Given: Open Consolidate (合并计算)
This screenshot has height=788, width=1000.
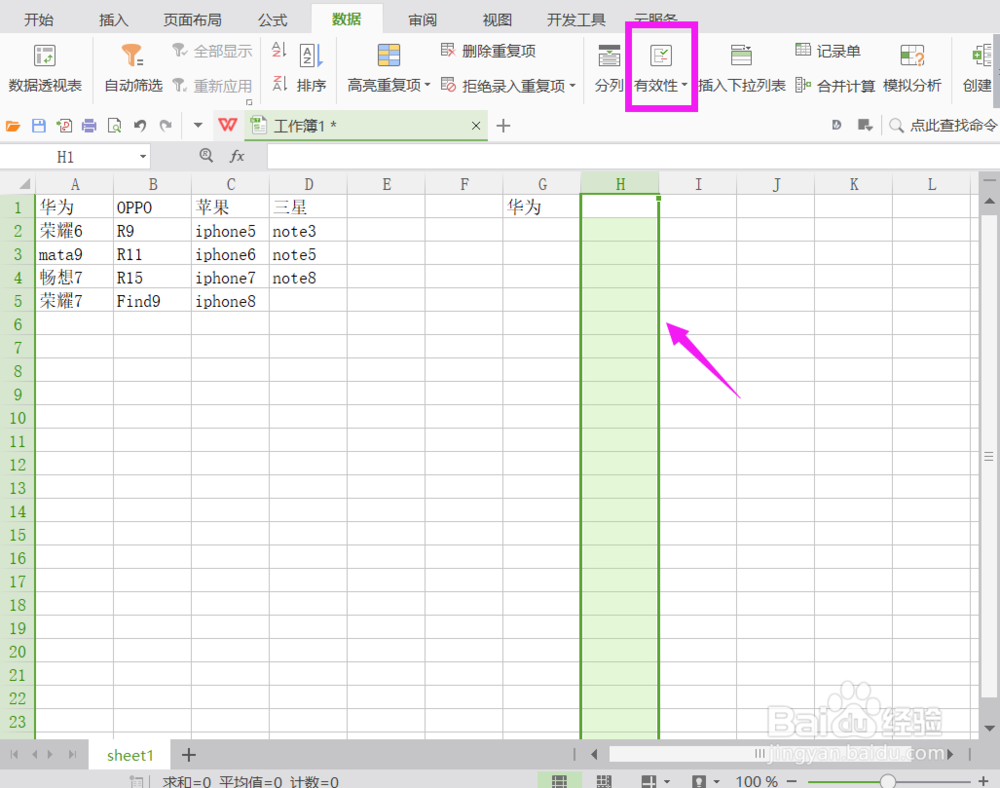Looking at the screenshot, I should (835, 85).
